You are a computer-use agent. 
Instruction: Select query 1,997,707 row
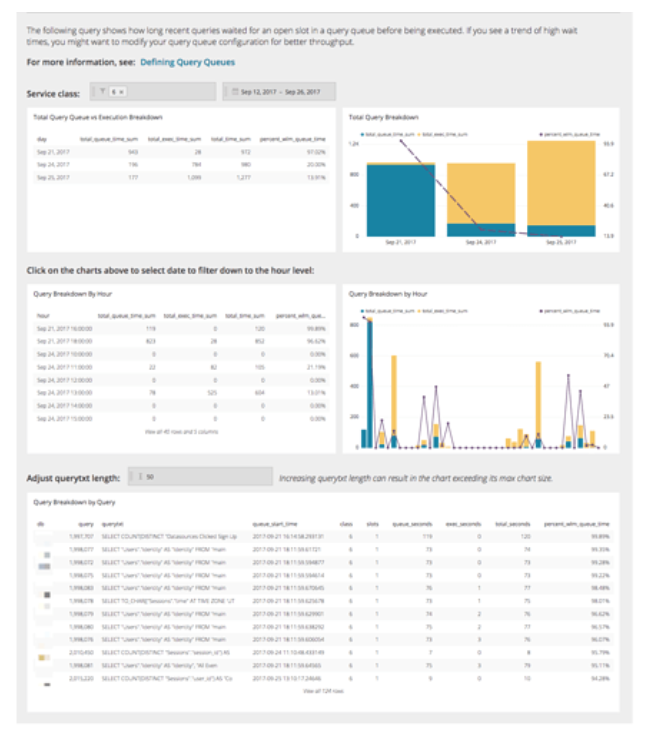coord(323,536)
